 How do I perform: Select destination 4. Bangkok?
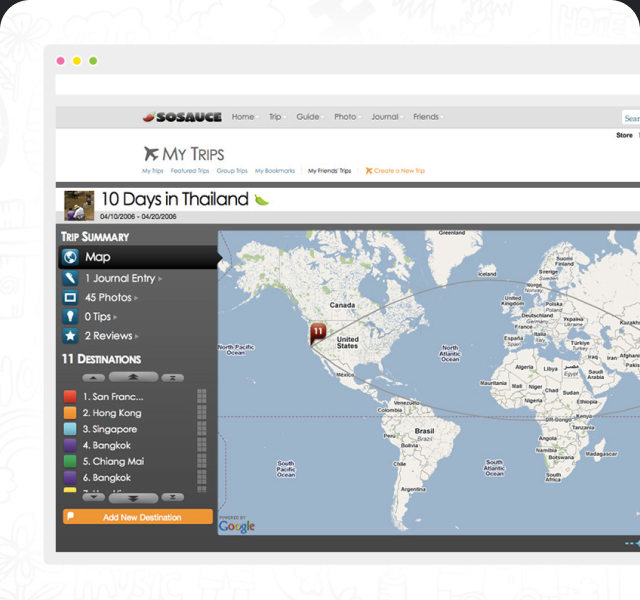coord(107,445)
